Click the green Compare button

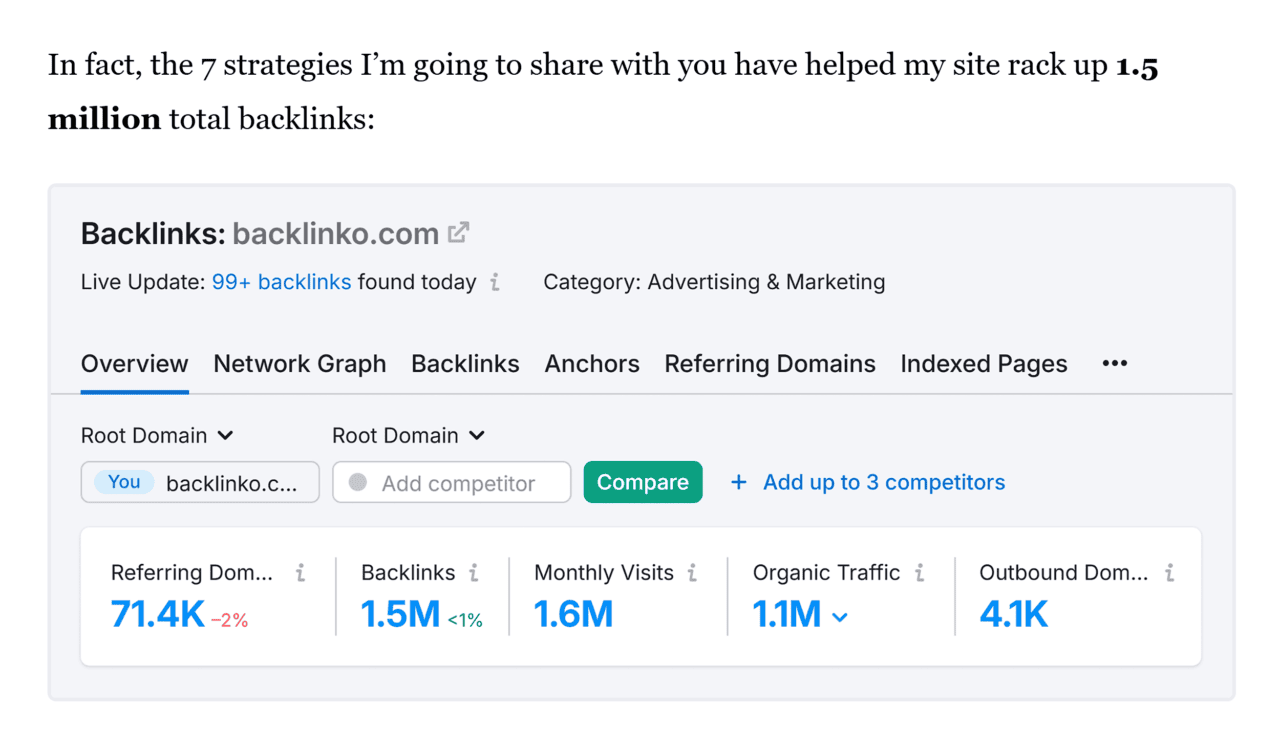point(643,481)
